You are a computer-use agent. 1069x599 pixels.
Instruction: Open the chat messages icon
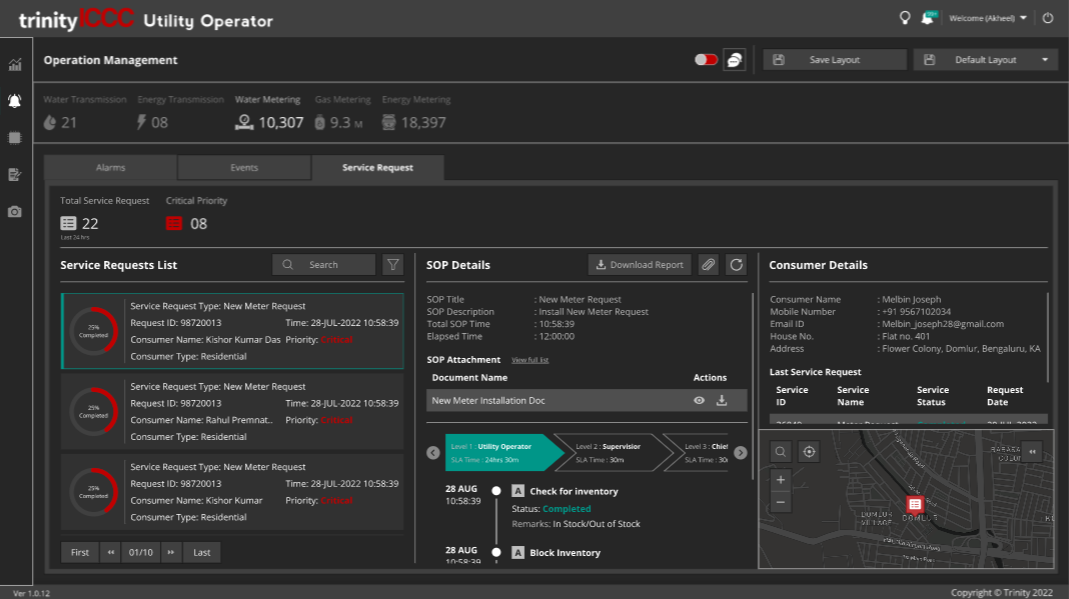734,60
